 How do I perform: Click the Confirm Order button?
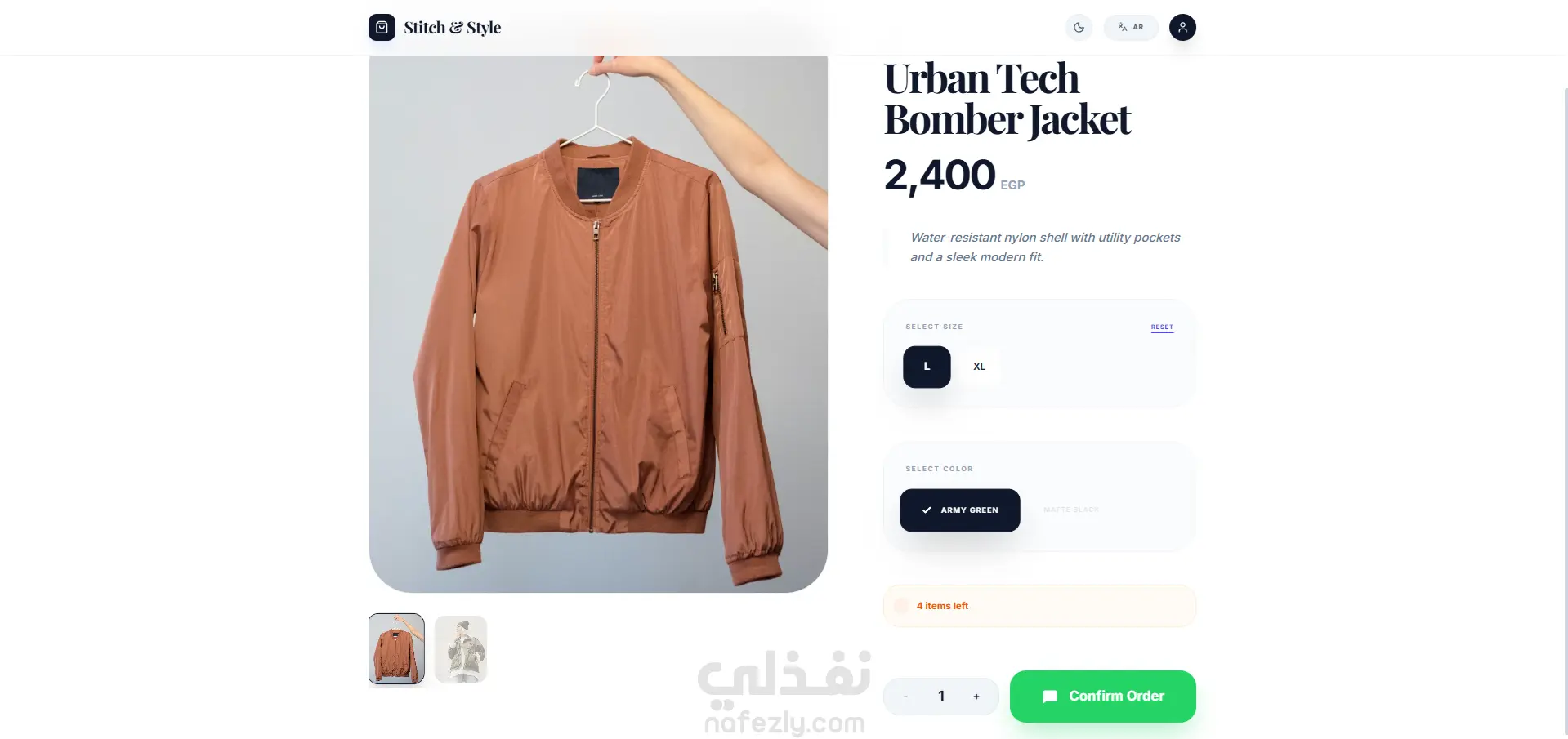1103,697
